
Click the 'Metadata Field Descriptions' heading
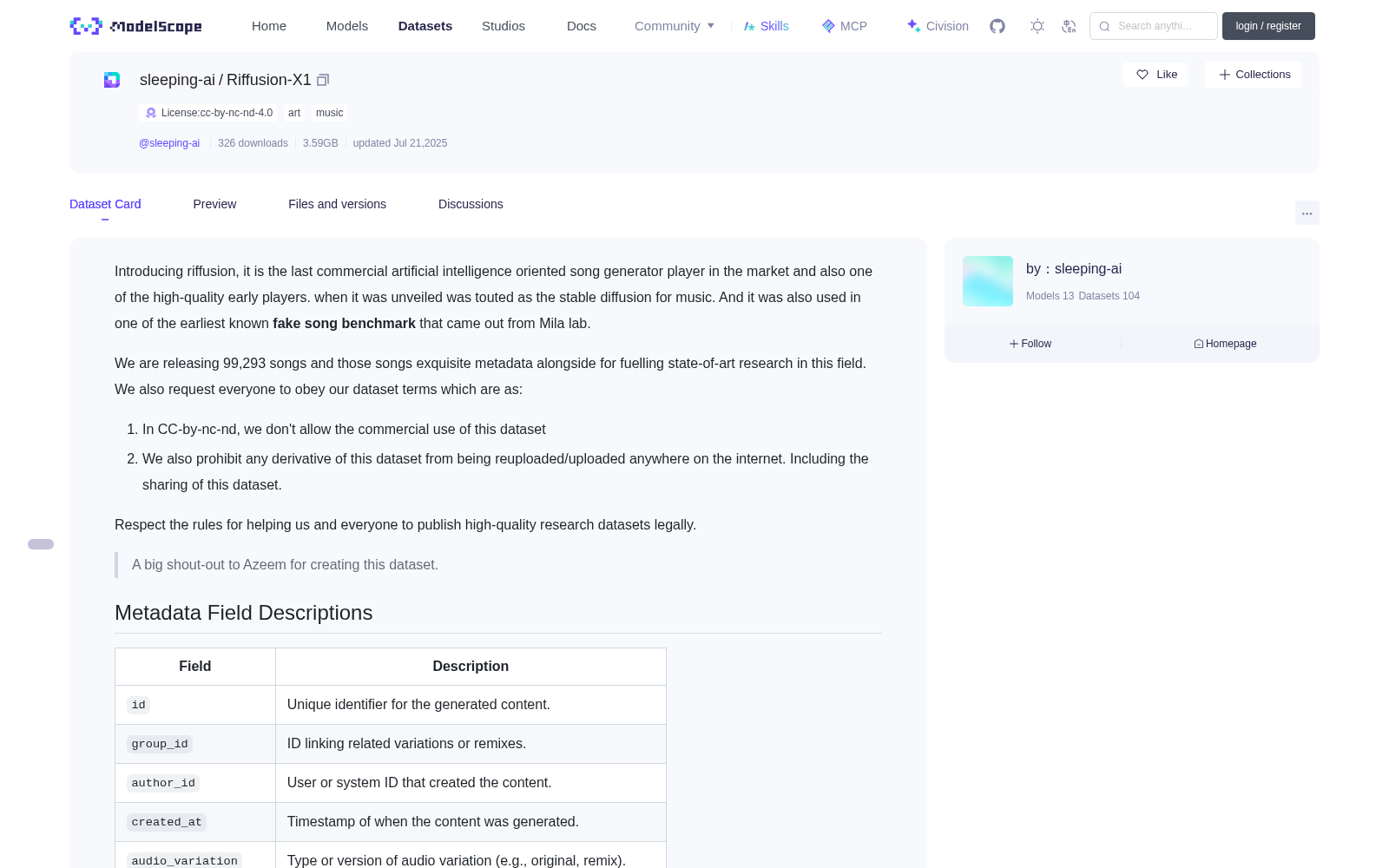[x=243, y=613]
